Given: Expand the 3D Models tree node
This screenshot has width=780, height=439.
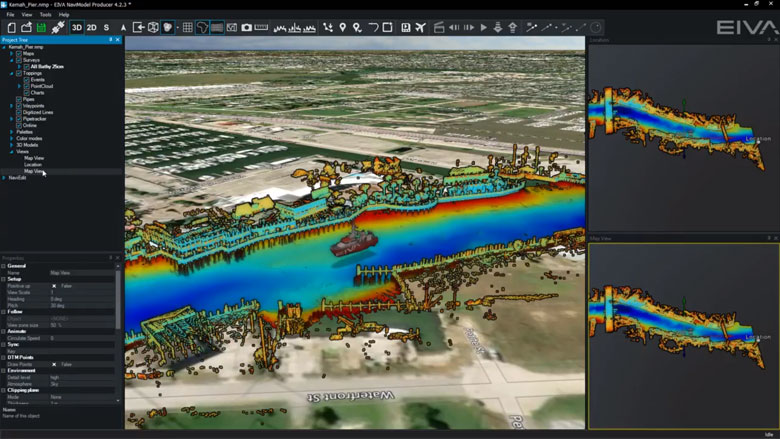Looking at the screenshot, I should pos(12,144).
